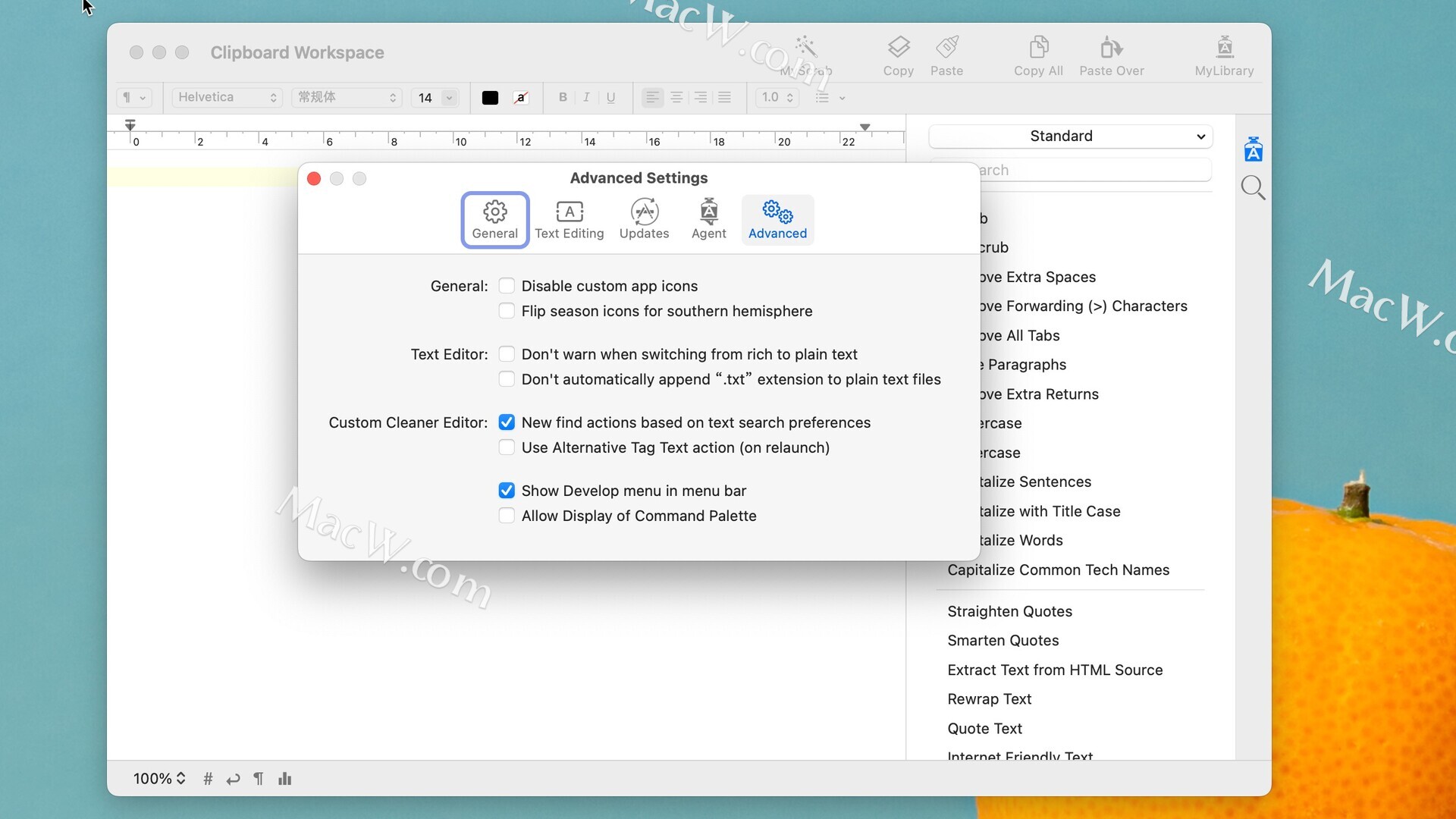Screen dimensions: 1456x819
Task: Open the 100% zoom level selector
Action: click(159, 779)
